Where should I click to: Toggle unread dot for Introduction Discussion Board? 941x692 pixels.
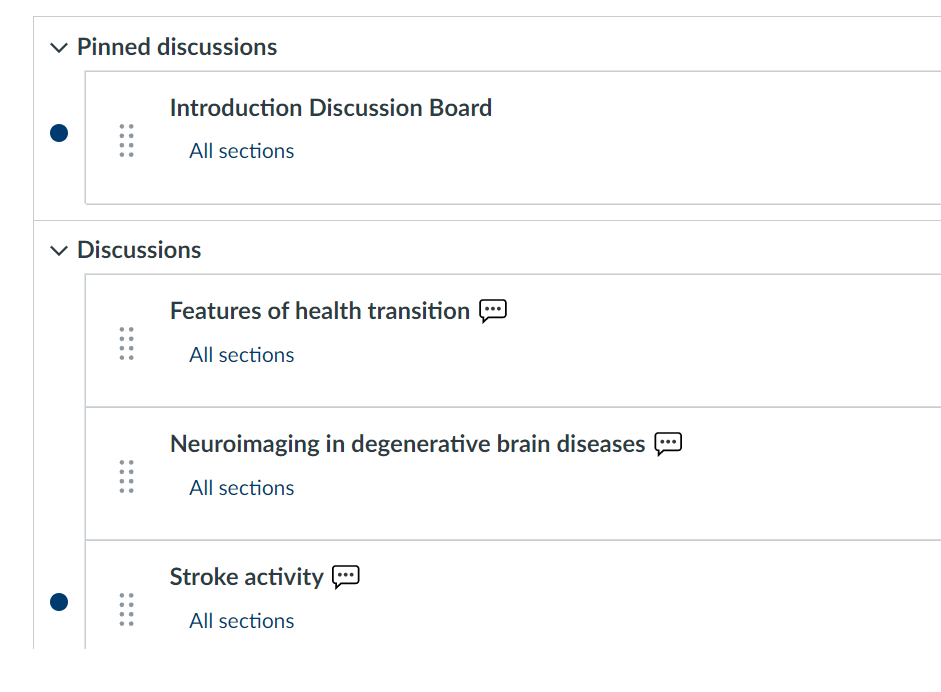59,133
